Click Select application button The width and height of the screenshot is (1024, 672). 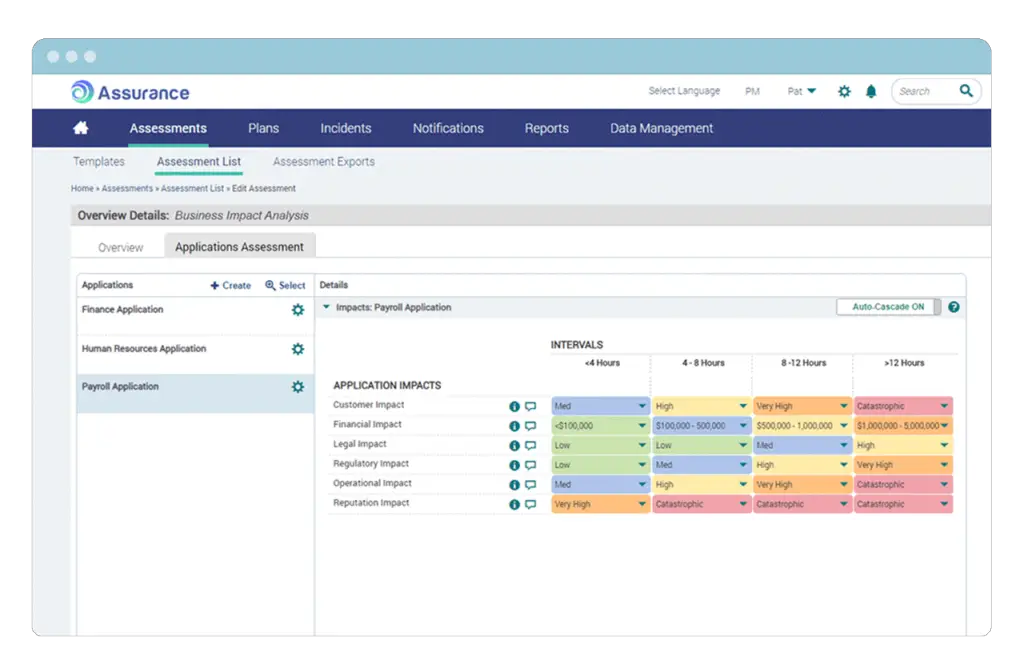point(285,285)
